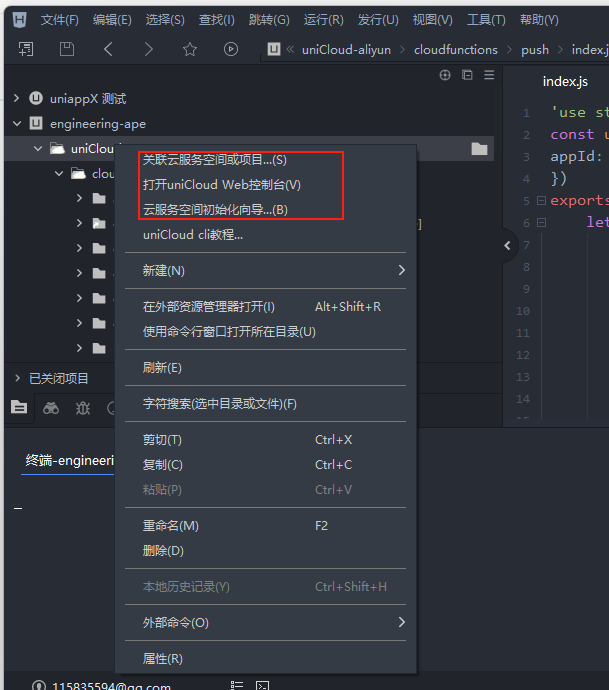Screen dimensions: 609x690
Task: Navigate back with the left arrow icon
Action: (108, 49)
